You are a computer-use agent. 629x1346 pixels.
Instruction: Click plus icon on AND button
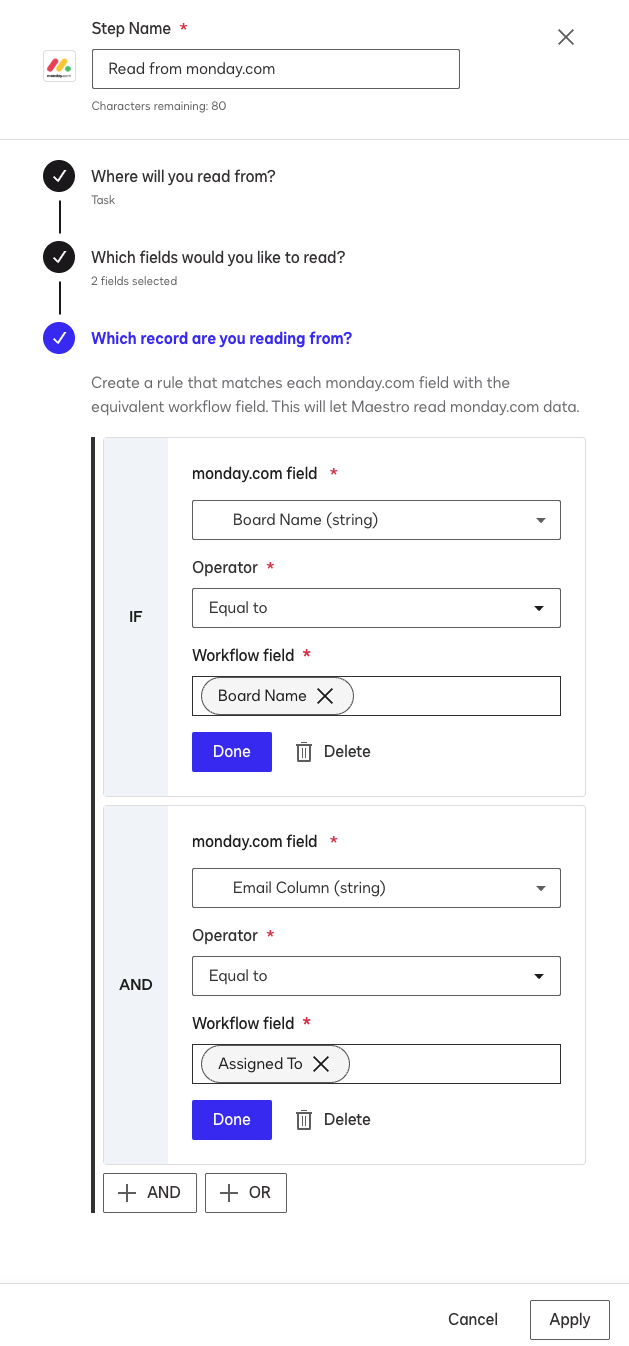point(127,1192)
